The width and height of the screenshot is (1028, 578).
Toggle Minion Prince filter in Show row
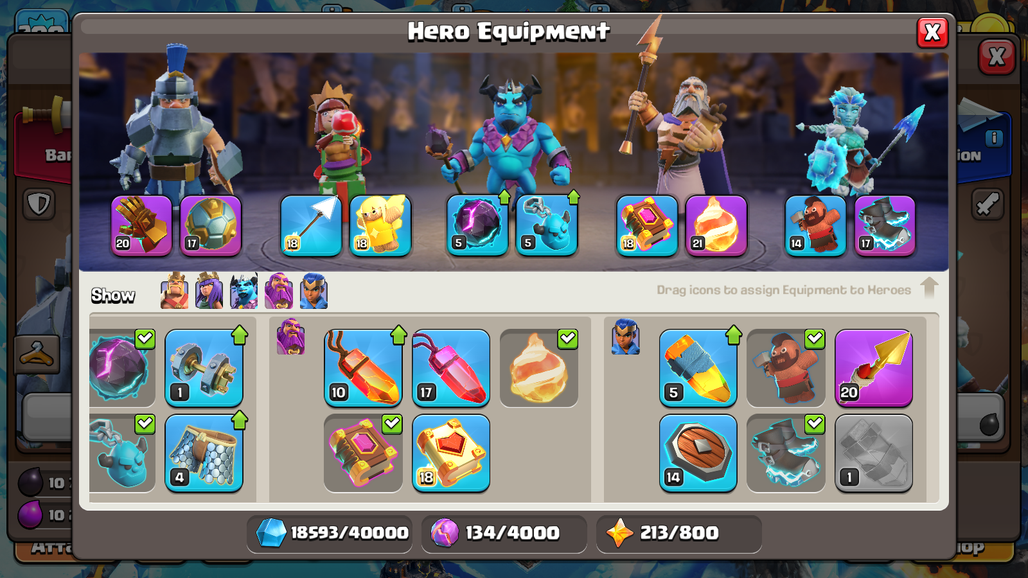pyautogui.click(x=244, y=290)
